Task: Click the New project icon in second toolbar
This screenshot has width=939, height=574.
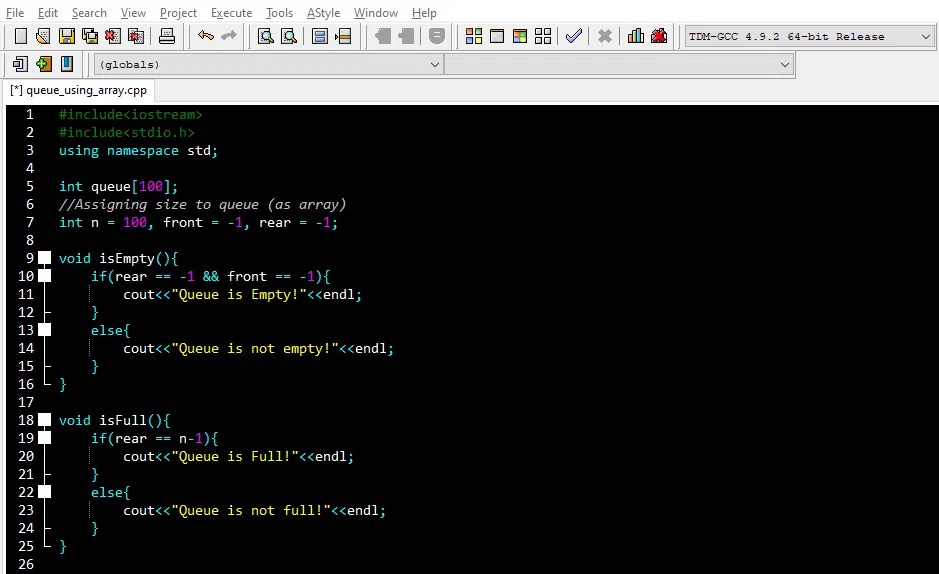Action: click(20, 64)
